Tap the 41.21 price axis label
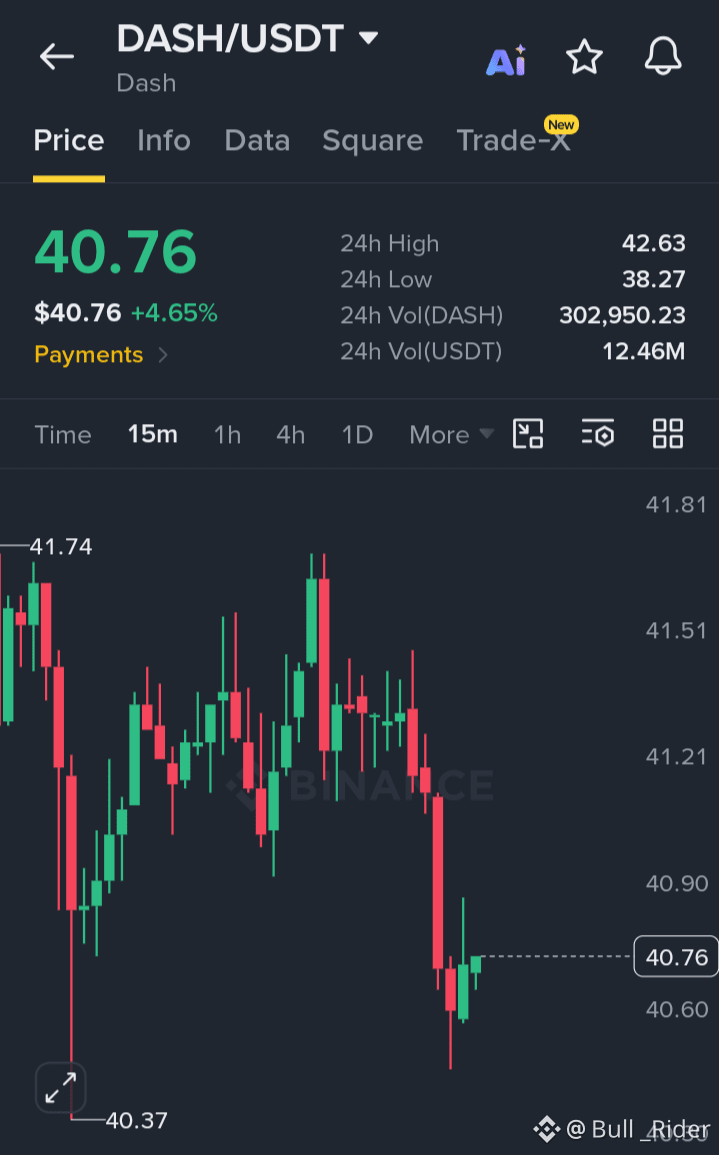The image size is (719, 1155). (x=676, y=756)
